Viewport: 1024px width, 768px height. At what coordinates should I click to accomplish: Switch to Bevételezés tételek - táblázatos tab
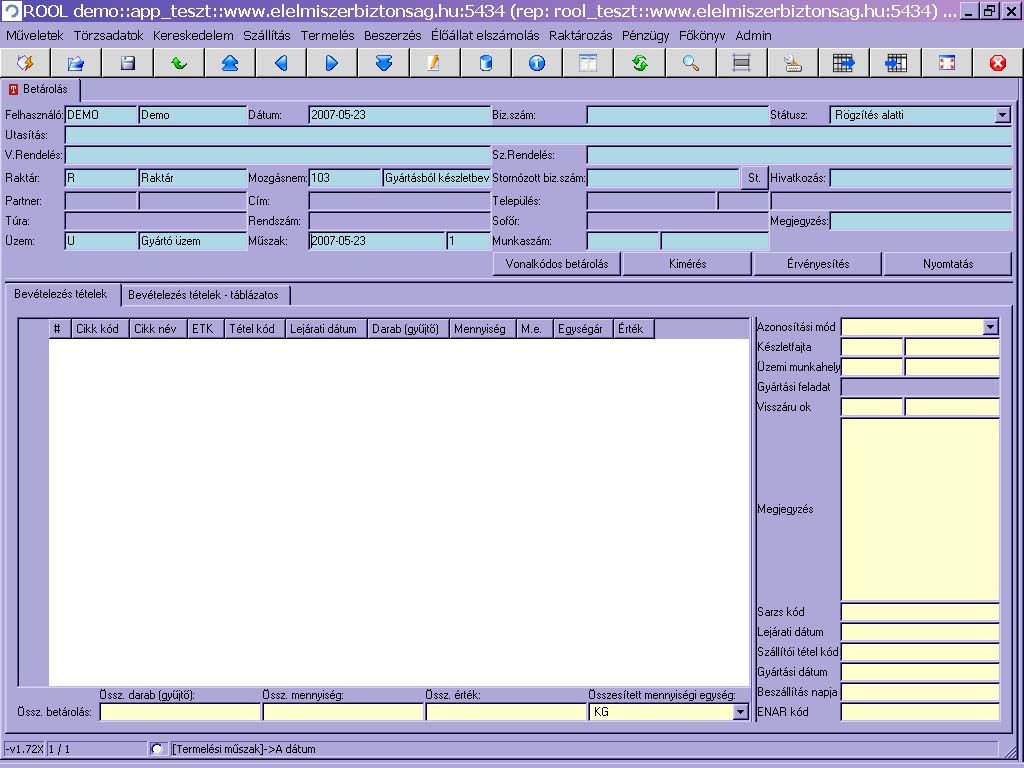click(205, 295)
